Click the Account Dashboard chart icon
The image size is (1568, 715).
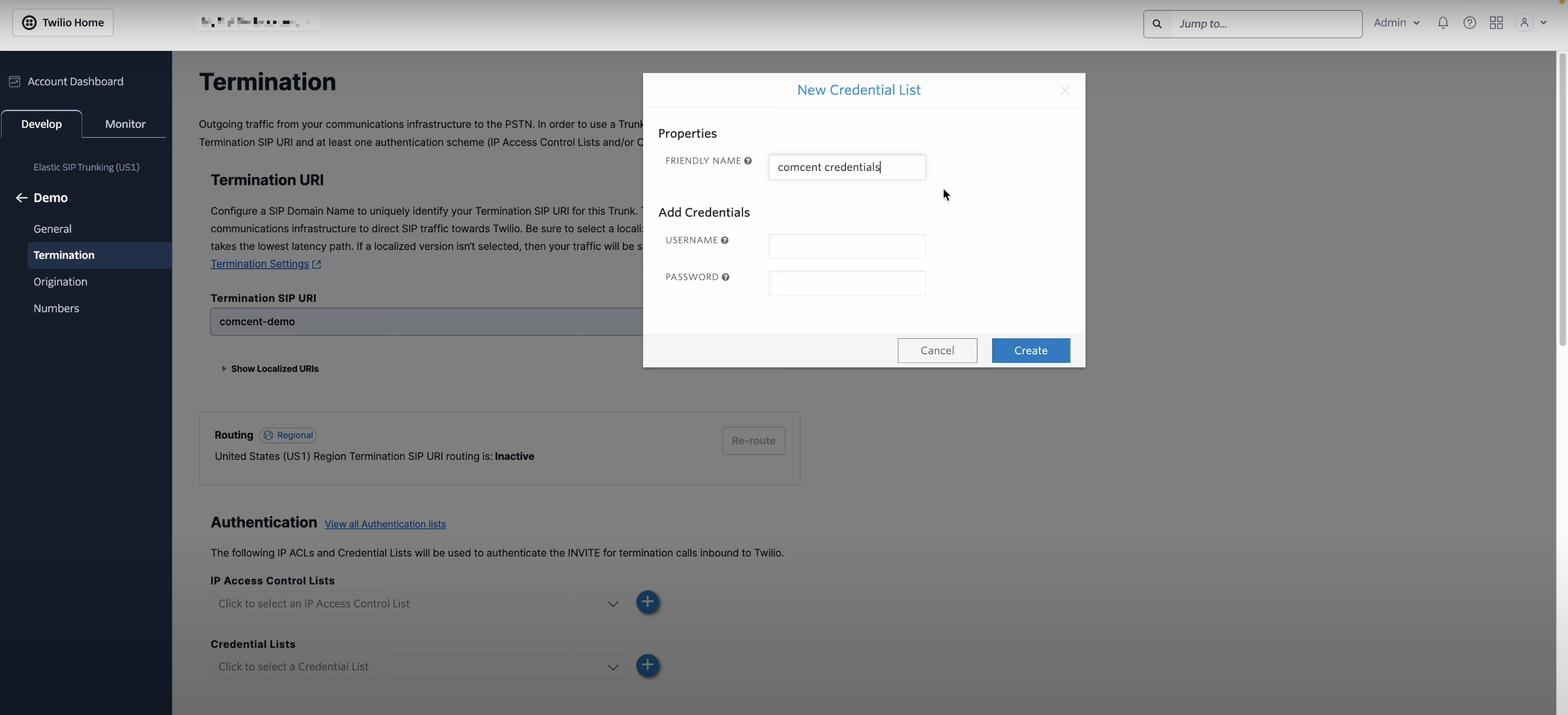[x=15, y=82]
